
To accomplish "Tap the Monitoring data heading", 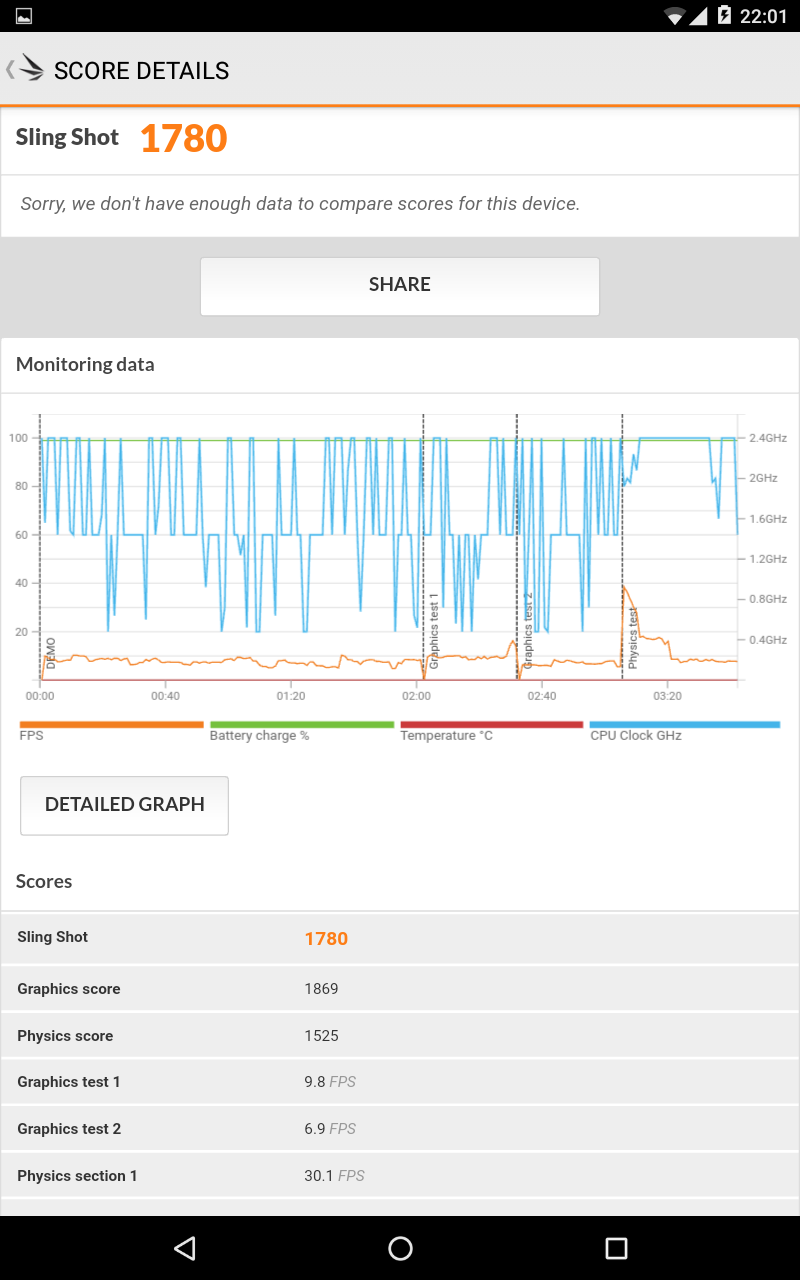I will point(85,365).
